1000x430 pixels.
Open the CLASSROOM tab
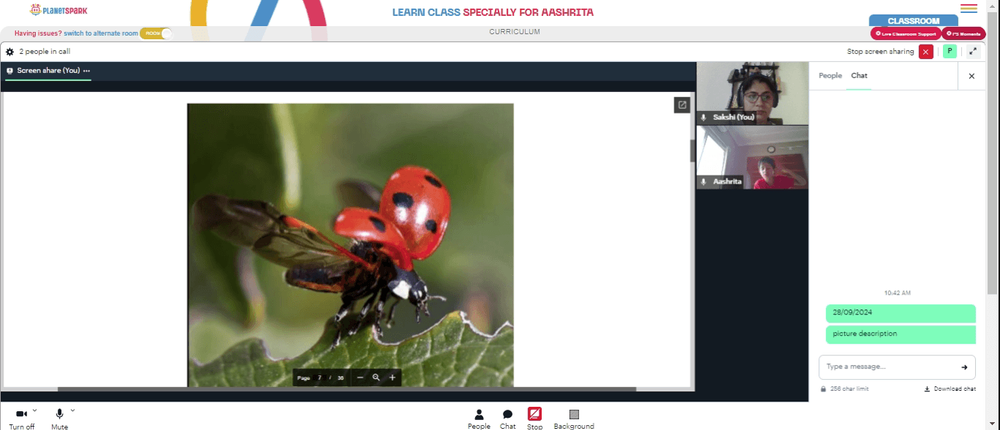[x=913, y=20]
